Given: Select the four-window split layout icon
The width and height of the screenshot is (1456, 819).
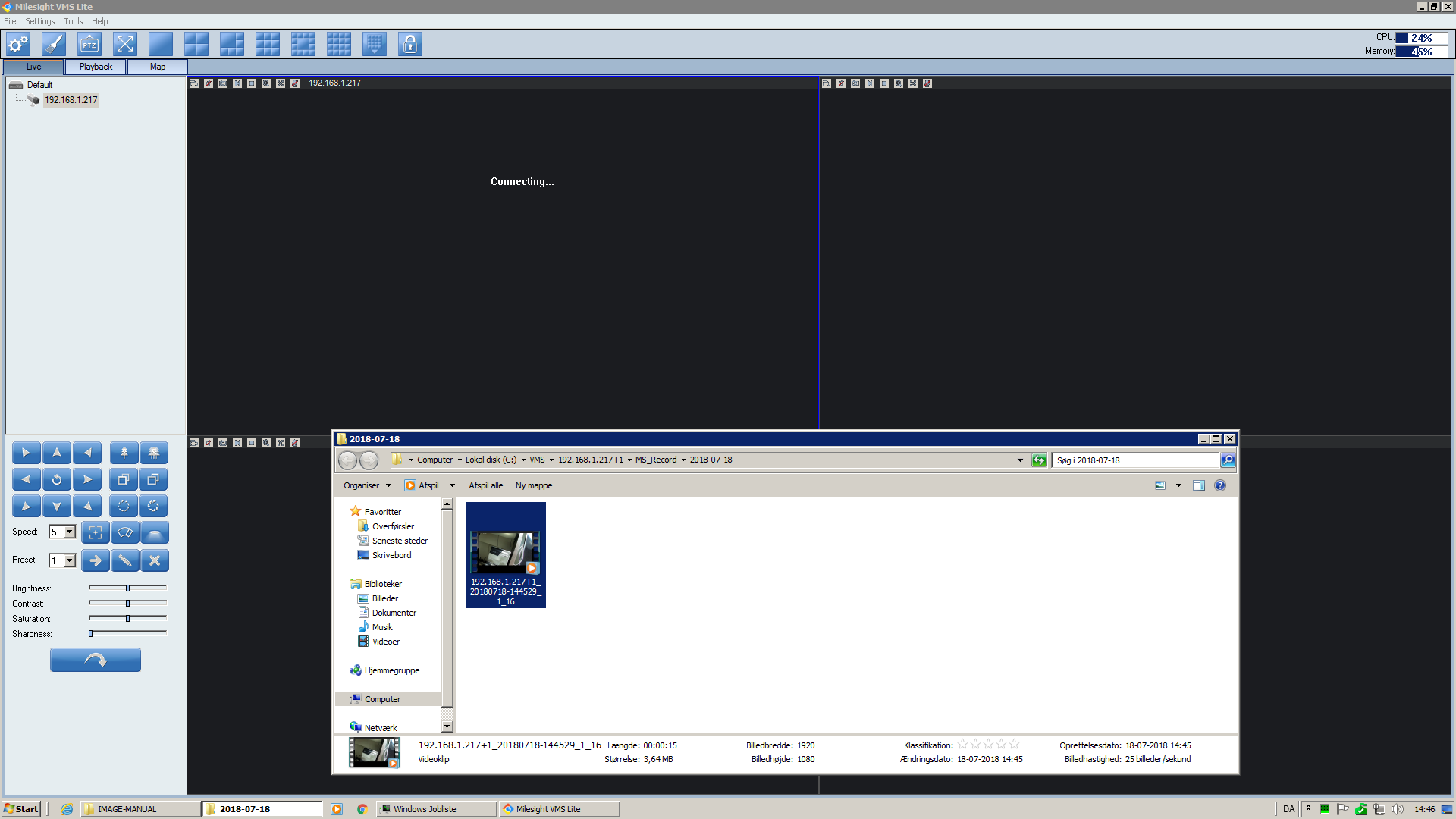Looking at the screenshot, I should pos(196,45).
